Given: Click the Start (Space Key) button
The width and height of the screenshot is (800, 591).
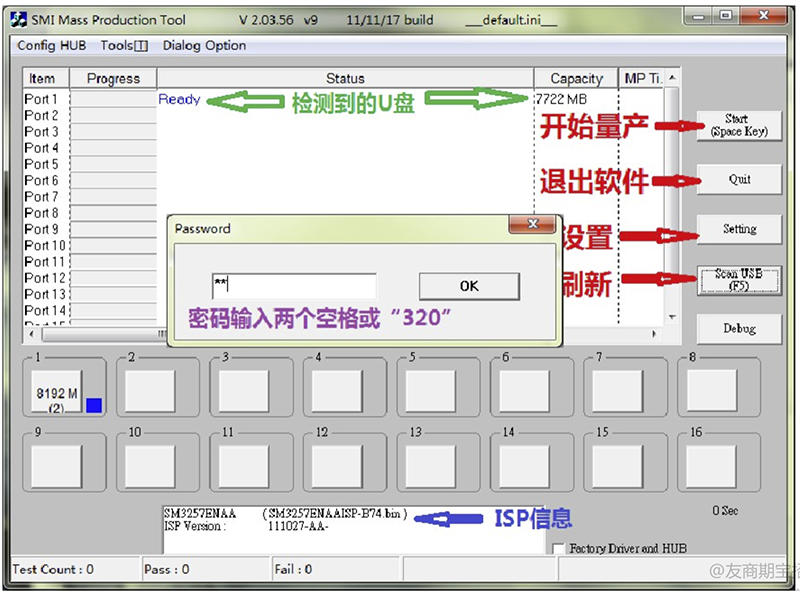Looking at the screenshot, I should (739, 126).
